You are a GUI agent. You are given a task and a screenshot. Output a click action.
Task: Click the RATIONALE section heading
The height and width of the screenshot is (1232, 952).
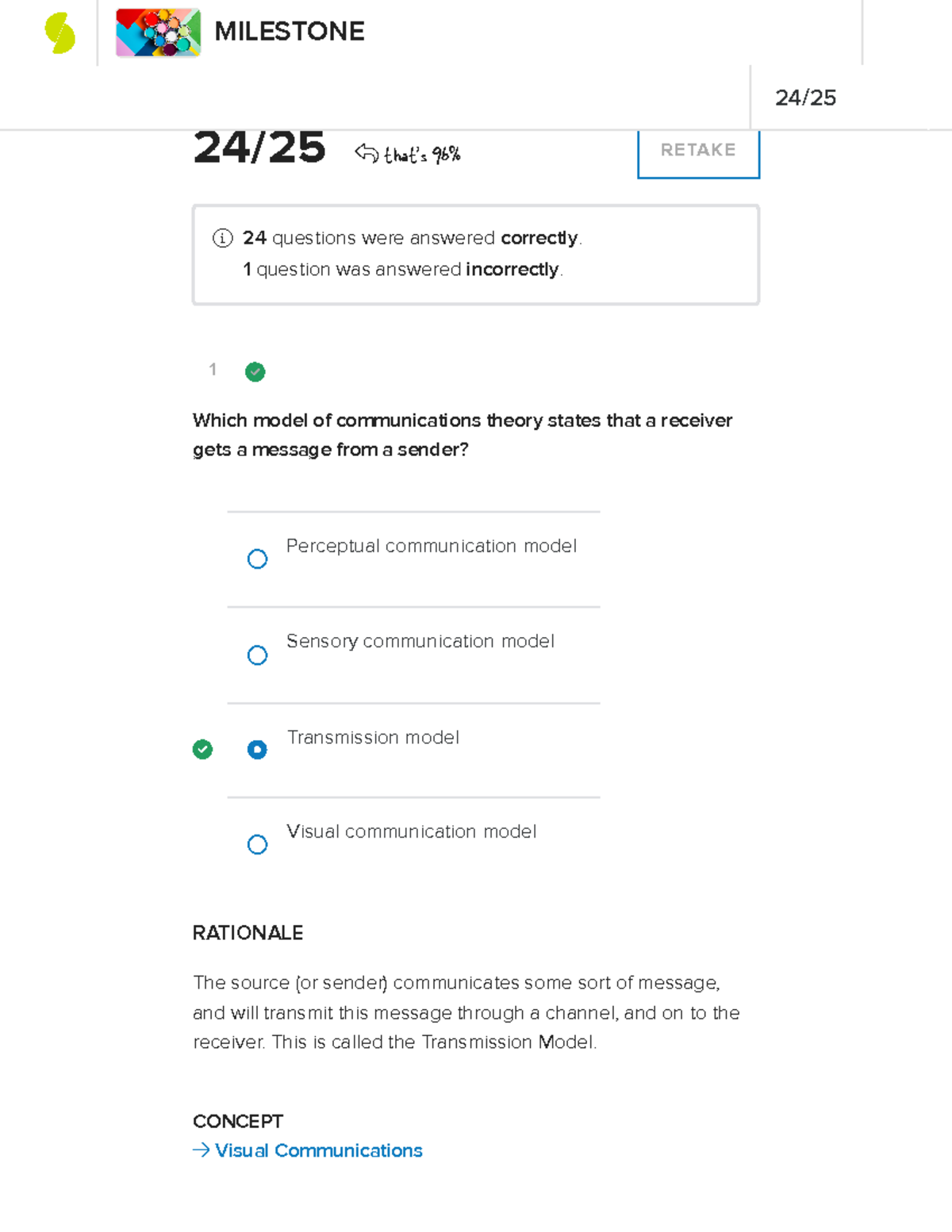click(x=248, y=933)
